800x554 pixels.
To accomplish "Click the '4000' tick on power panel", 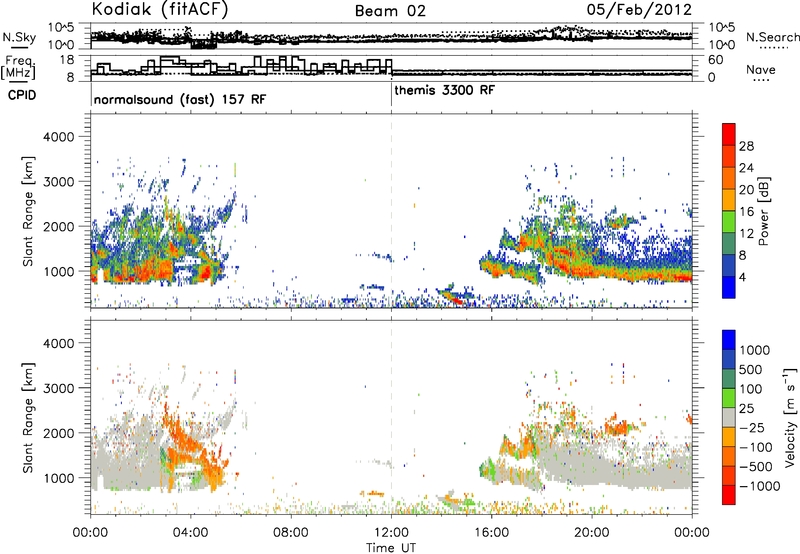I will (x=58, y=137).
